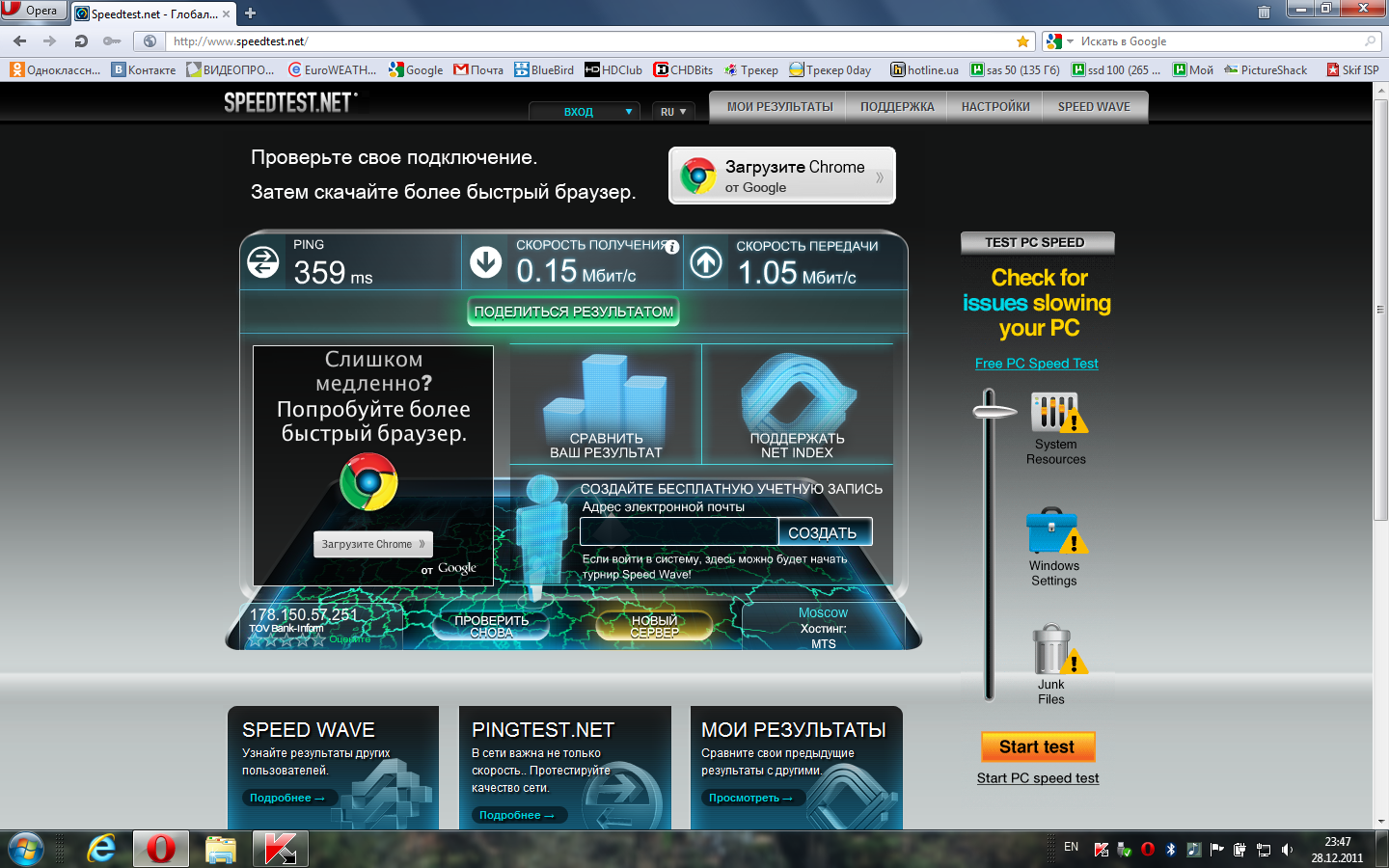Image resolution: width=1389 pixels, height=868 pixels.
Task: Click the Speedtest.net logo
Action: [290, 102]
